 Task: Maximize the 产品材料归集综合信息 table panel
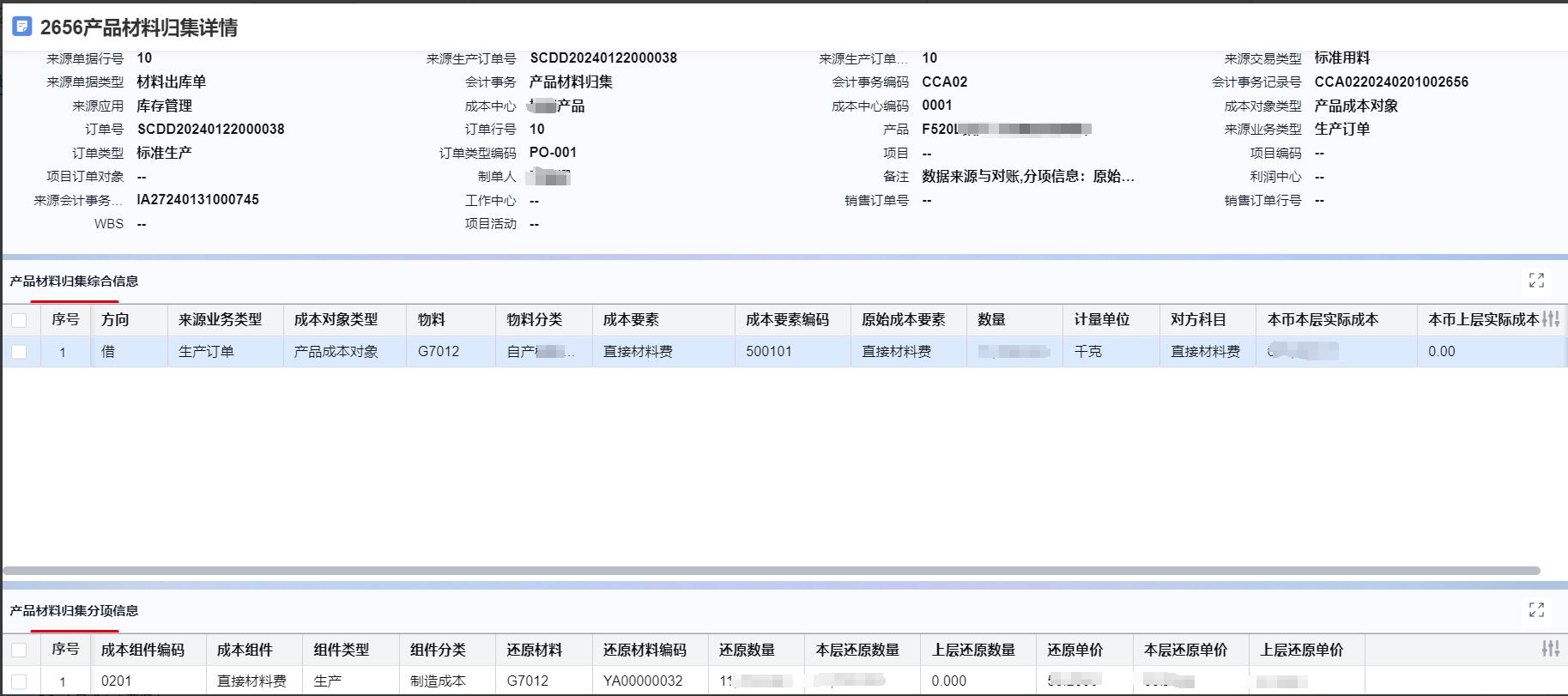coord(1536,281)
